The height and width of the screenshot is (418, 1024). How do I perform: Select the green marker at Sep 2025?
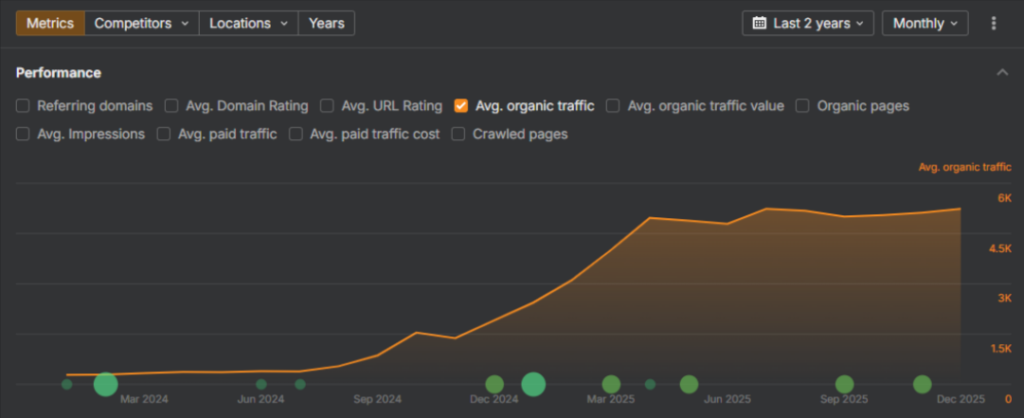point(844,384)
